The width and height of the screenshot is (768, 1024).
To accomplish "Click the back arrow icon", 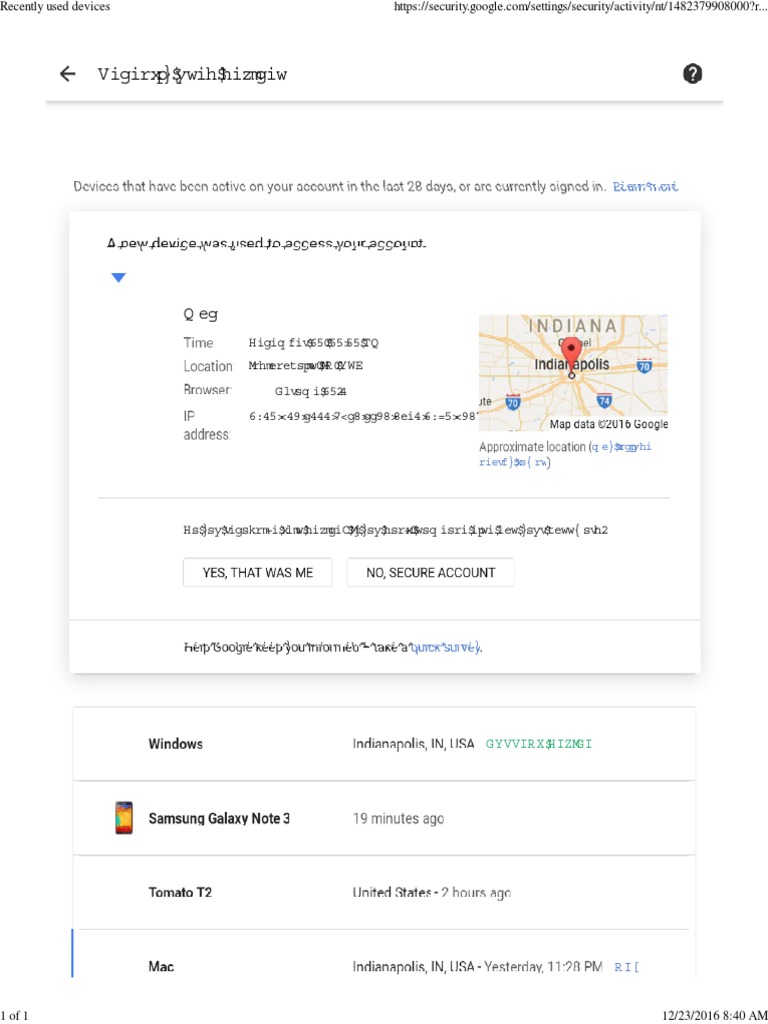I will pos(68,74).
